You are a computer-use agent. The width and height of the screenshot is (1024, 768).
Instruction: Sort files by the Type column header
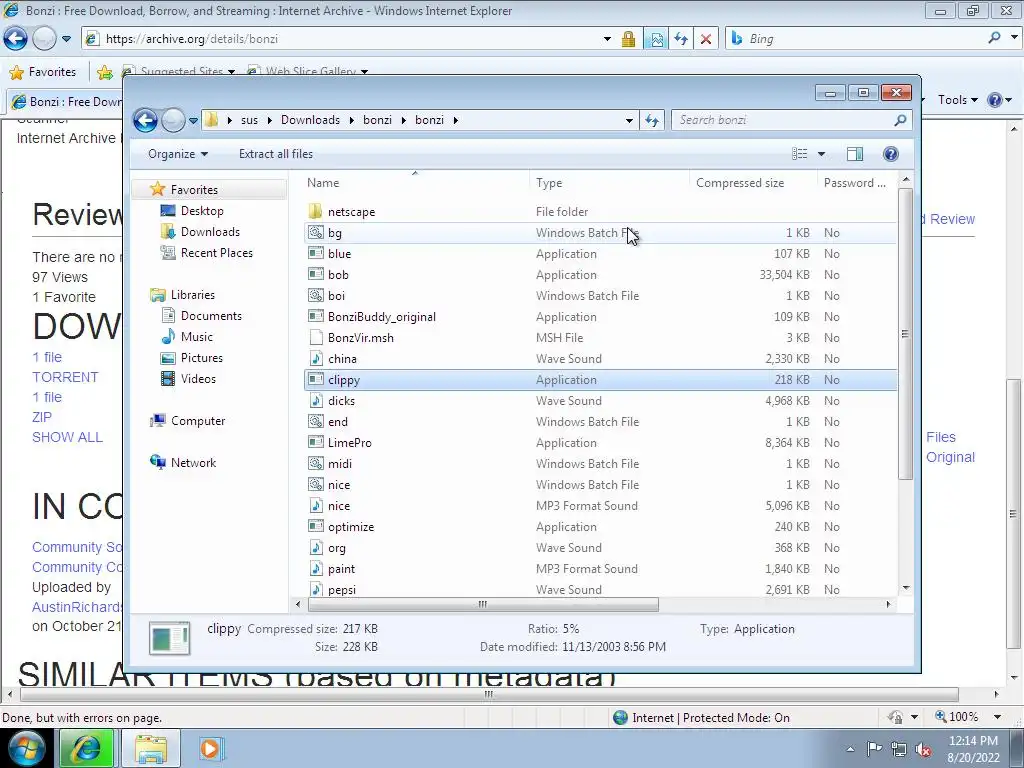(549, 184)
